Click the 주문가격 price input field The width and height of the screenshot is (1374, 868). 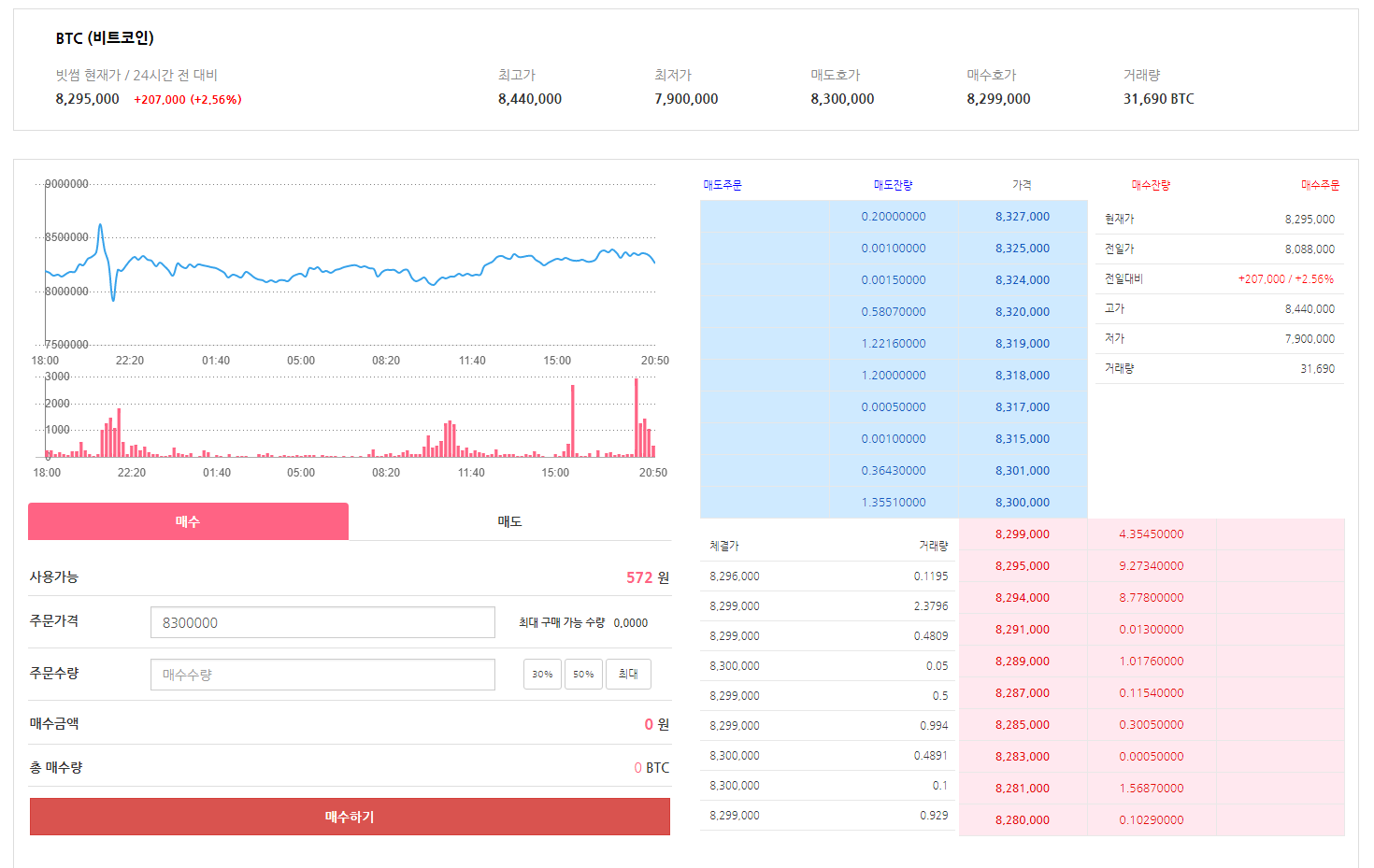point(322,621)
